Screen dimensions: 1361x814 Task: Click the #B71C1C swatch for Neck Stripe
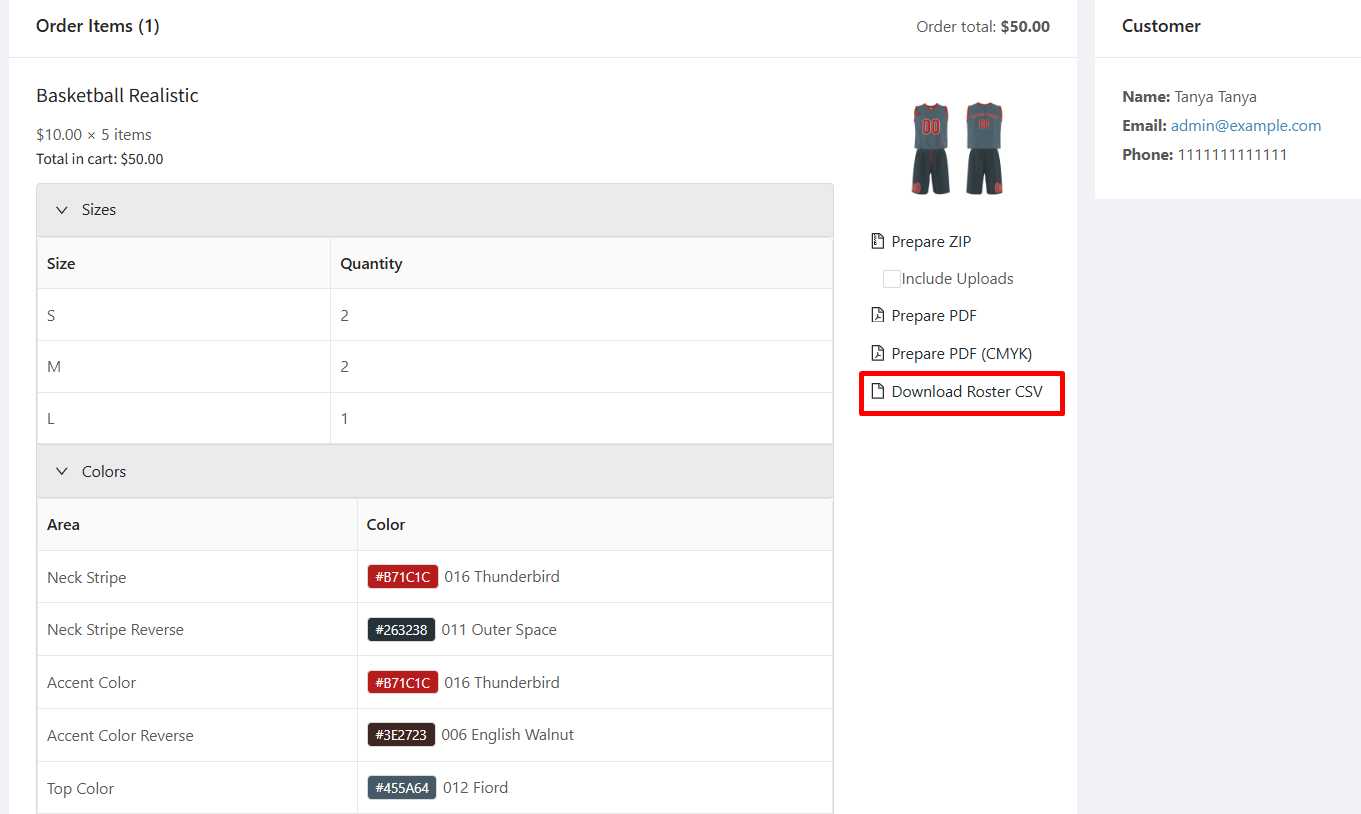click(402, 577)
